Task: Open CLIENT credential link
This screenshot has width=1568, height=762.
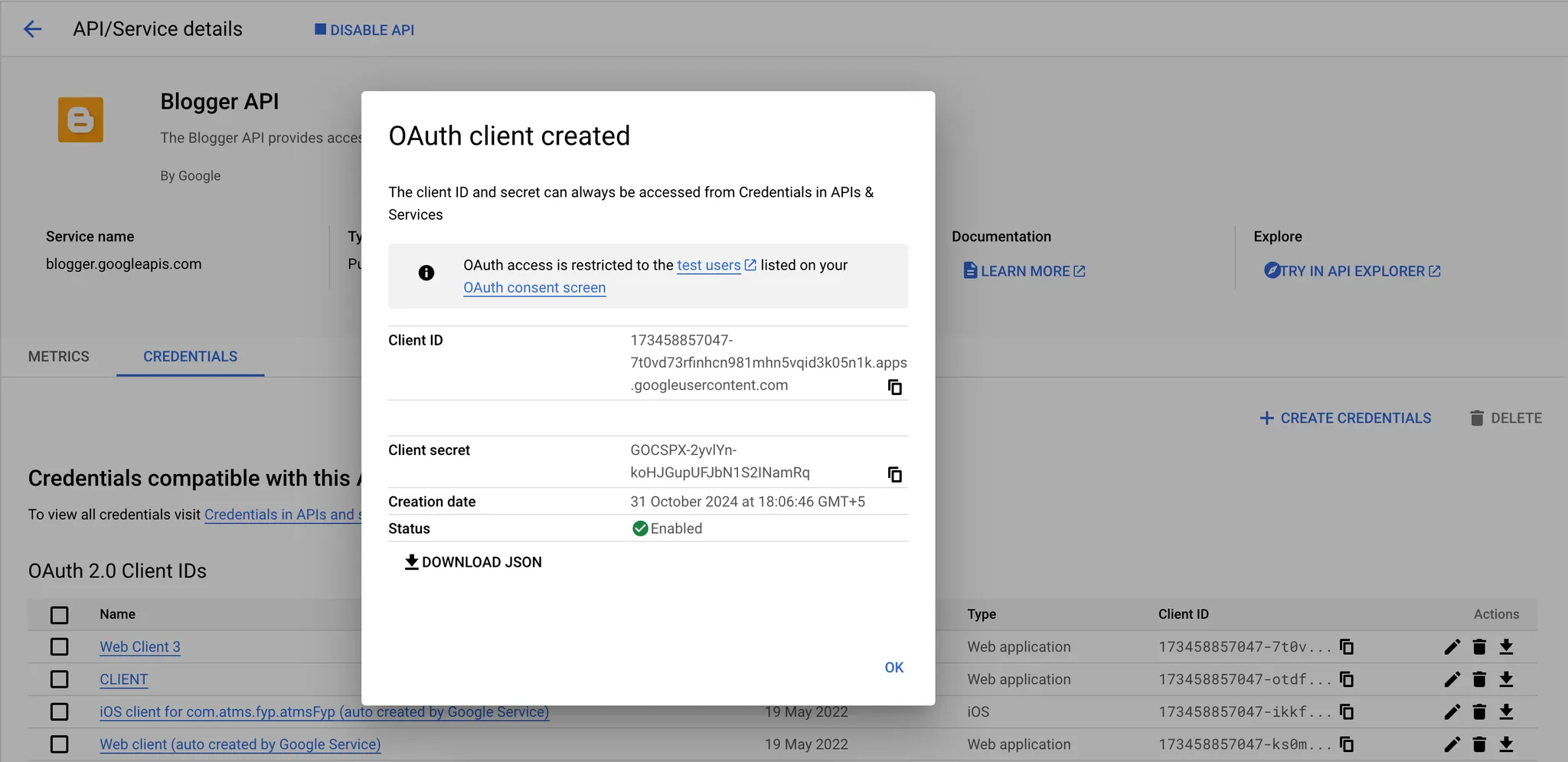Action: [x=124, y=679]
